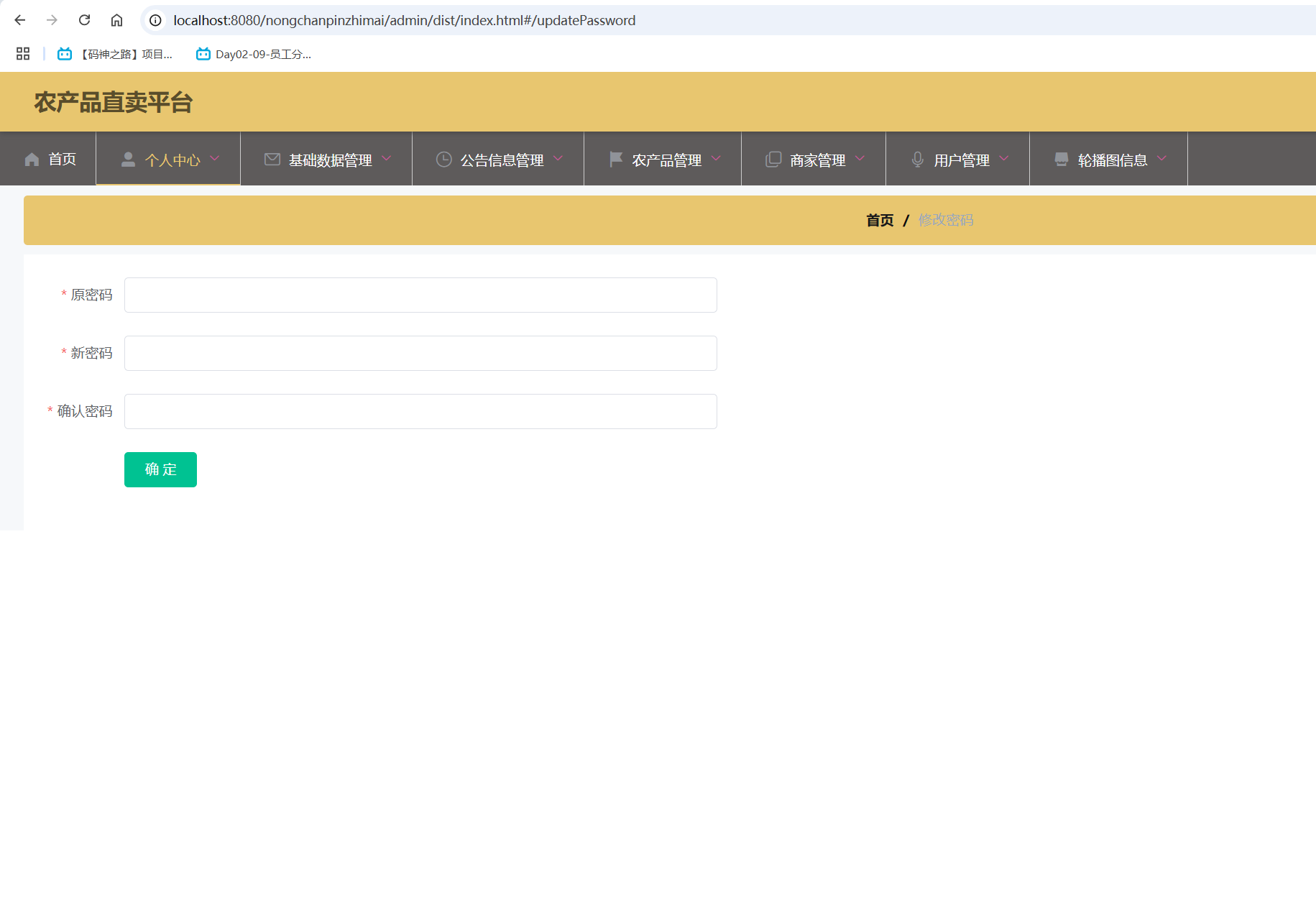
Task: Open the 用户管理 menu
Action: (958, 159)
